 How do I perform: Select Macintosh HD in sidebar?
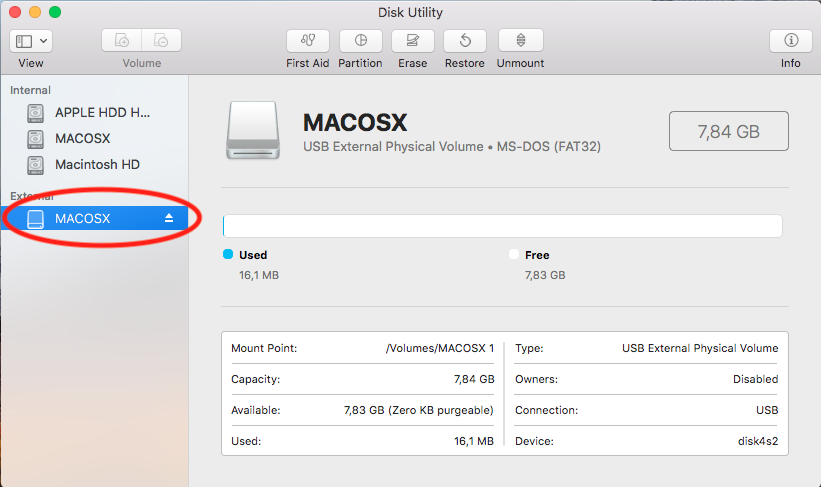(x=98, y=165)
